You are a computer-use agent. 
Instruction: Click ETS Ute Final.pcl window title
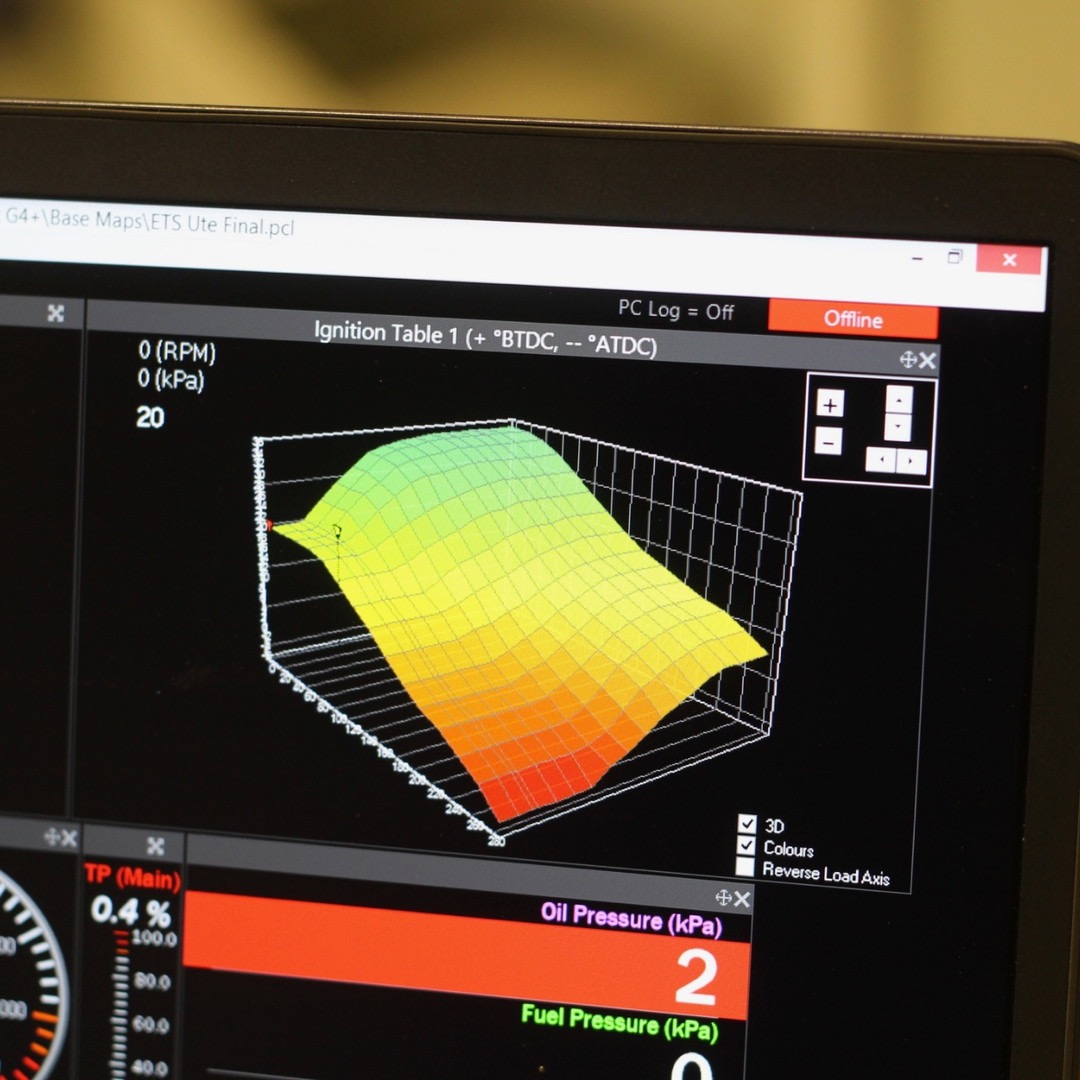[222, 225]
